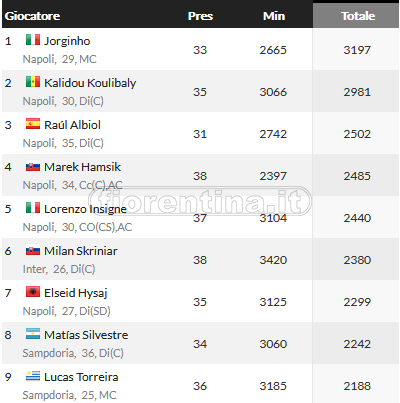
Task: Open Matías Silvestre player link
Action: 86,335
